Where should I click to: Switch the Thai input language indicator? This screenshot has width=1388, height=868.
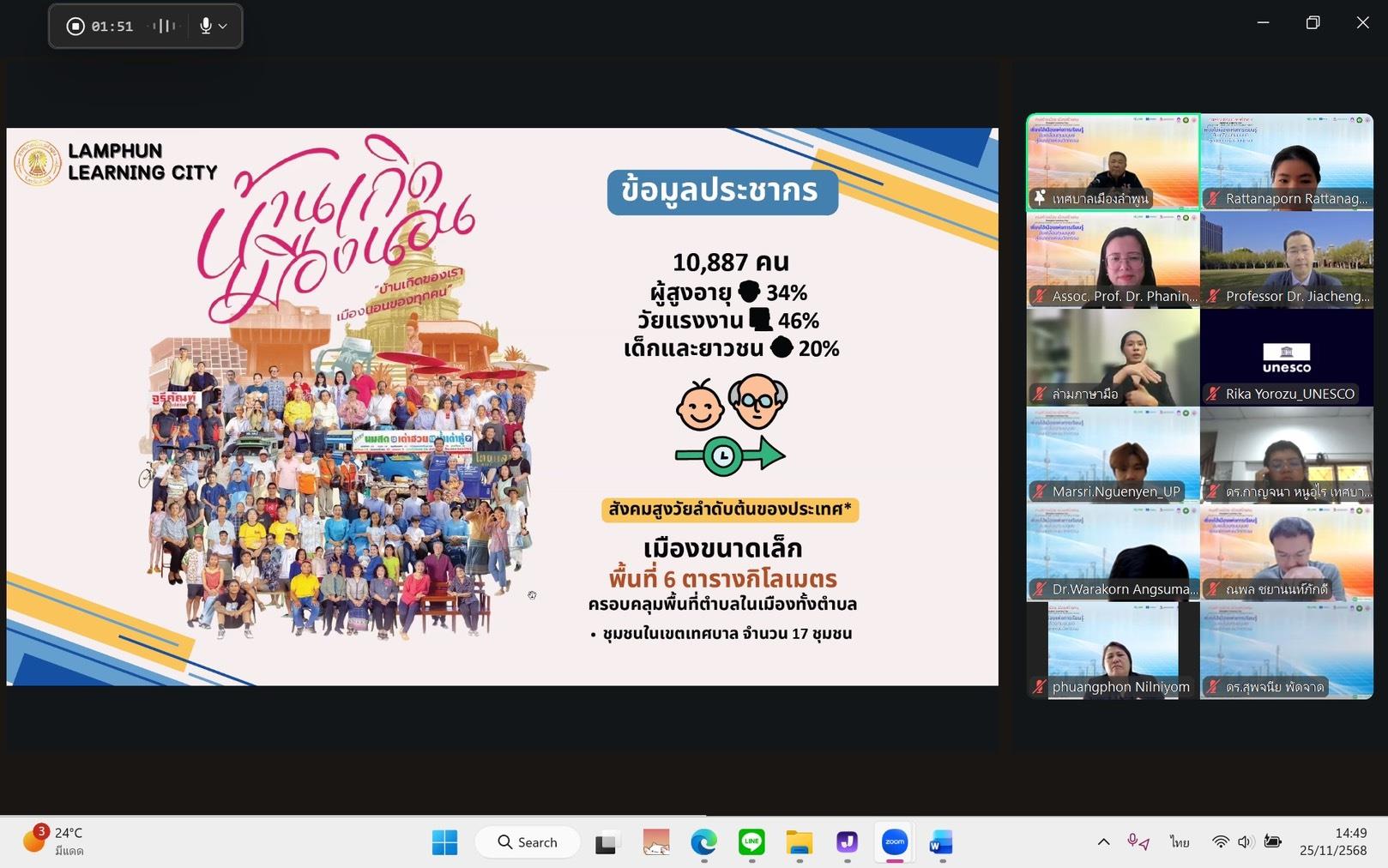[x=1180, y=842]
